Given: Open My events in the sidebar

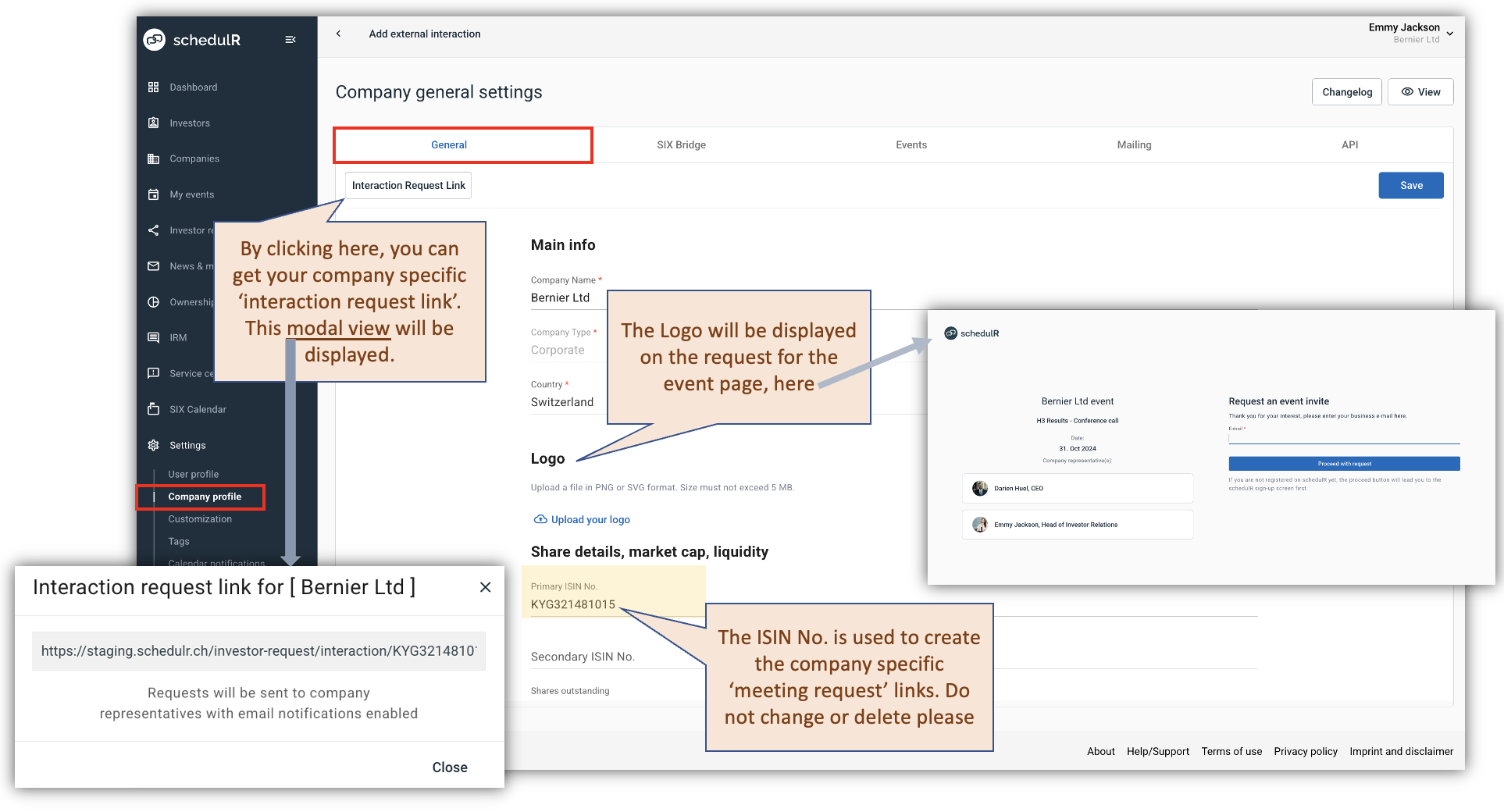Looking at the screenshot, I should 191,194.
